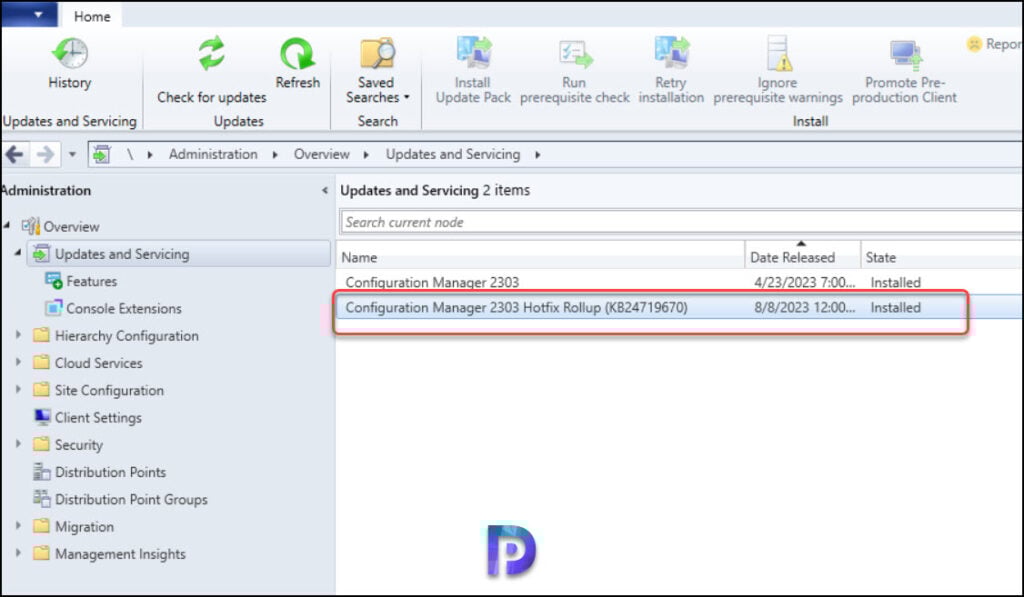Select the Hotfix Rollup KB24719670 row
The height and width of the screenshot is (597, 1024).
679,308
